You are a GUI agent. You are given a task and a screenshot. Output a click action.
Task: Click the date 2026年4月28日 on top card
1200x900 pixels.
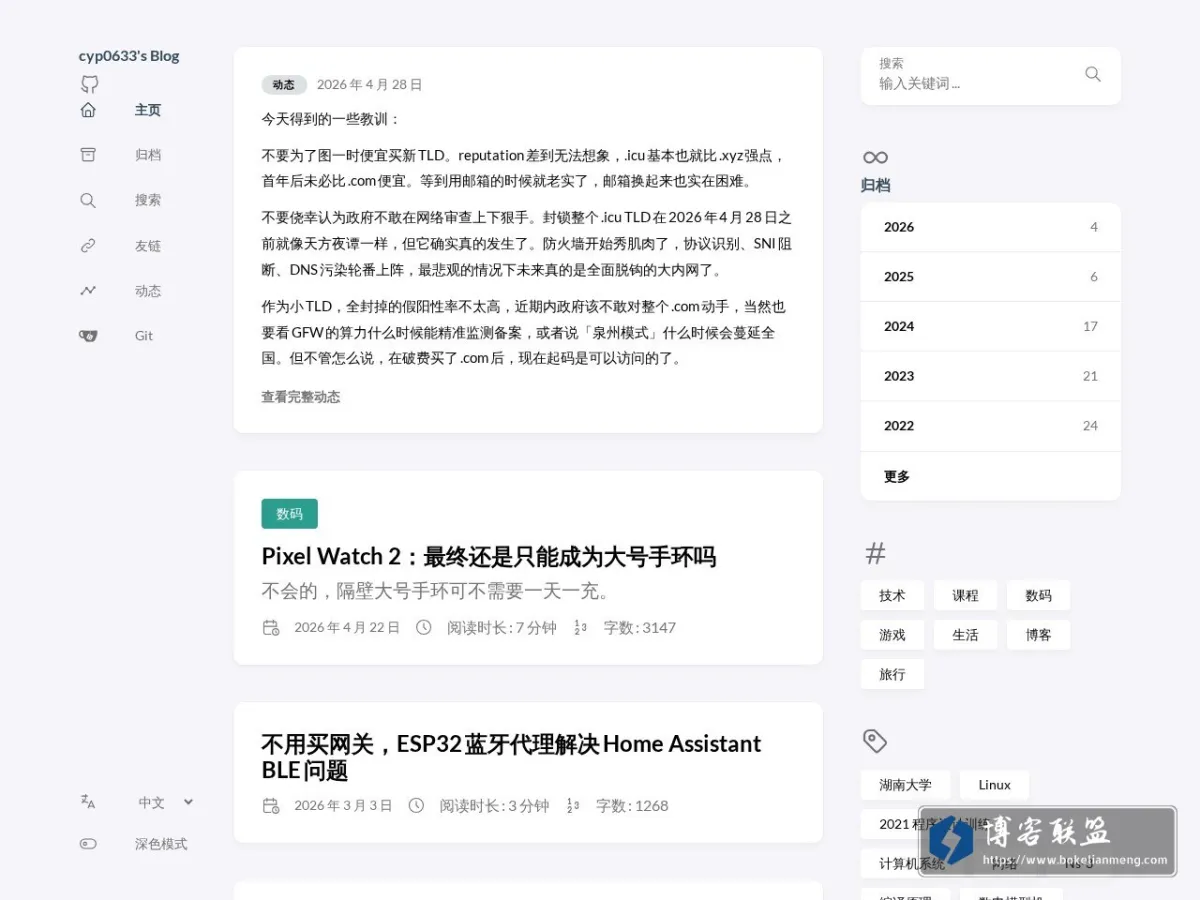[x=370, y=85]
